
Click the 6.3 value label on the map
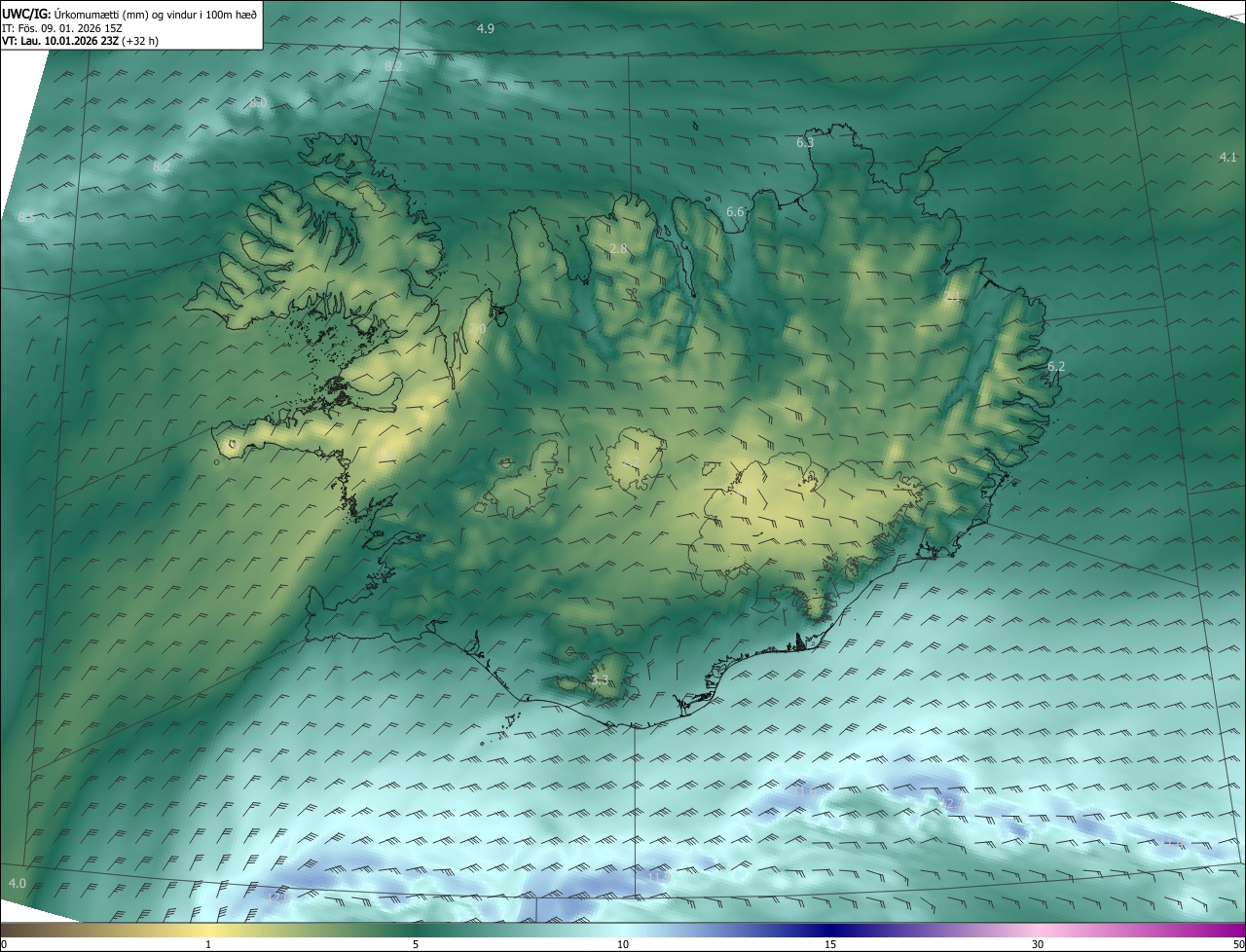point(805,142)
